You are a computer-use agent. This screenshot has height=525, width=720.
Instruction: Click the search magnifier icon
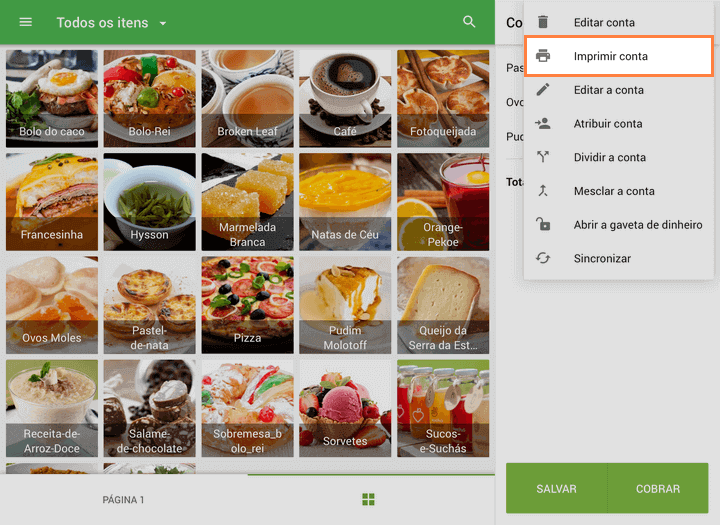click(469, 22)
